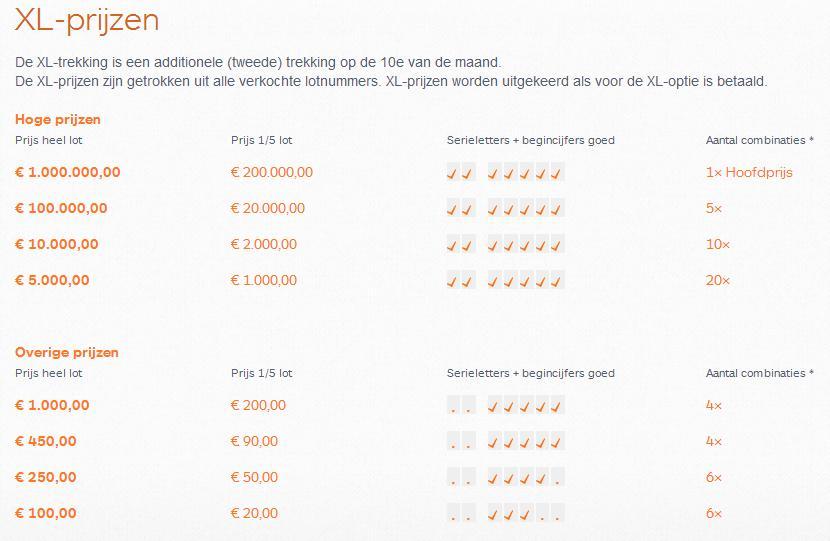Click first digit checkmark in €450,00 row

pyautogui.click(x=494, y=442)
